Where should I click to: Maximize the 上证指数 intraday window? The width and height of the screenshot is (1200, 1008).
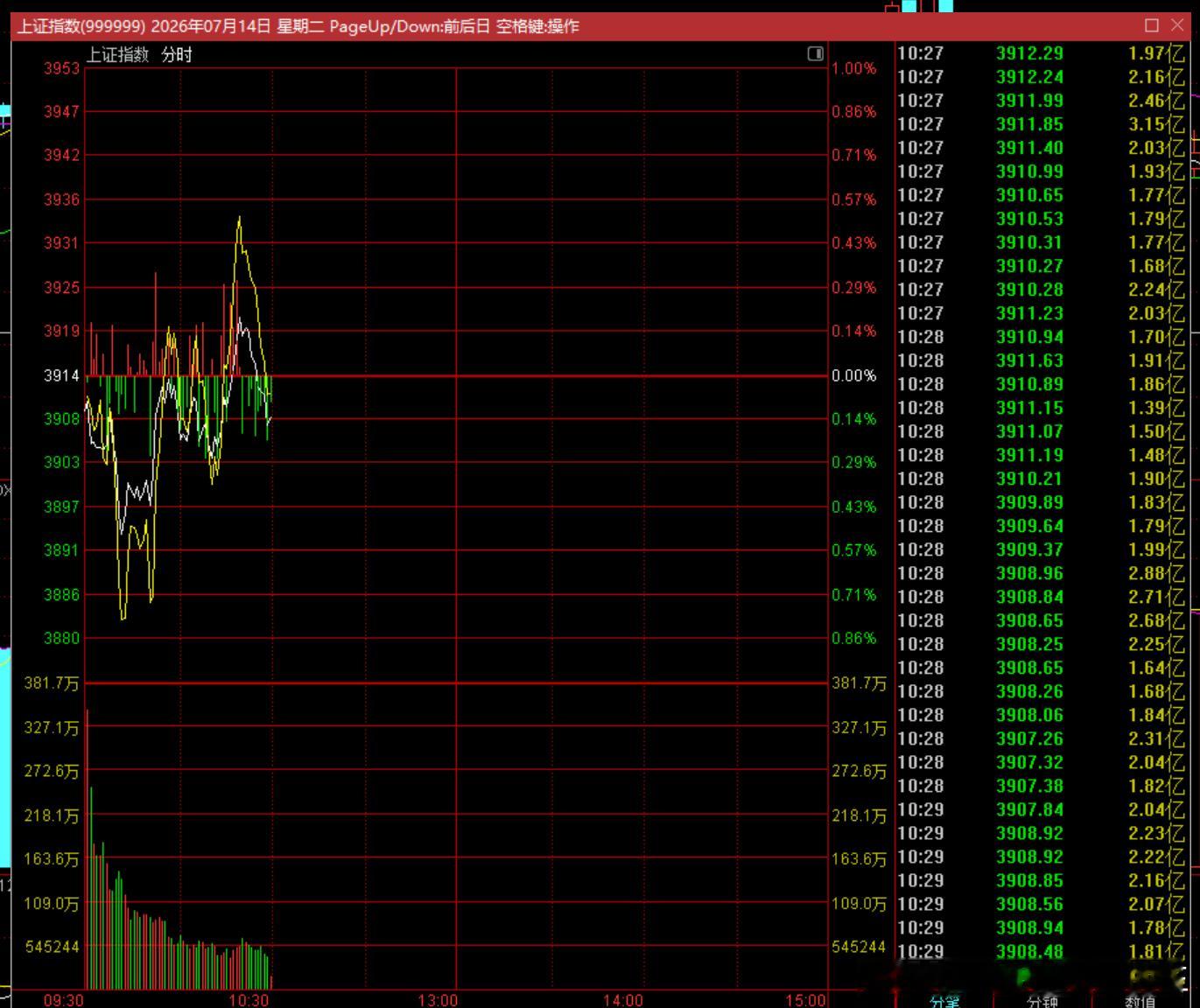pyautogui.click(x=1152, y=25)
